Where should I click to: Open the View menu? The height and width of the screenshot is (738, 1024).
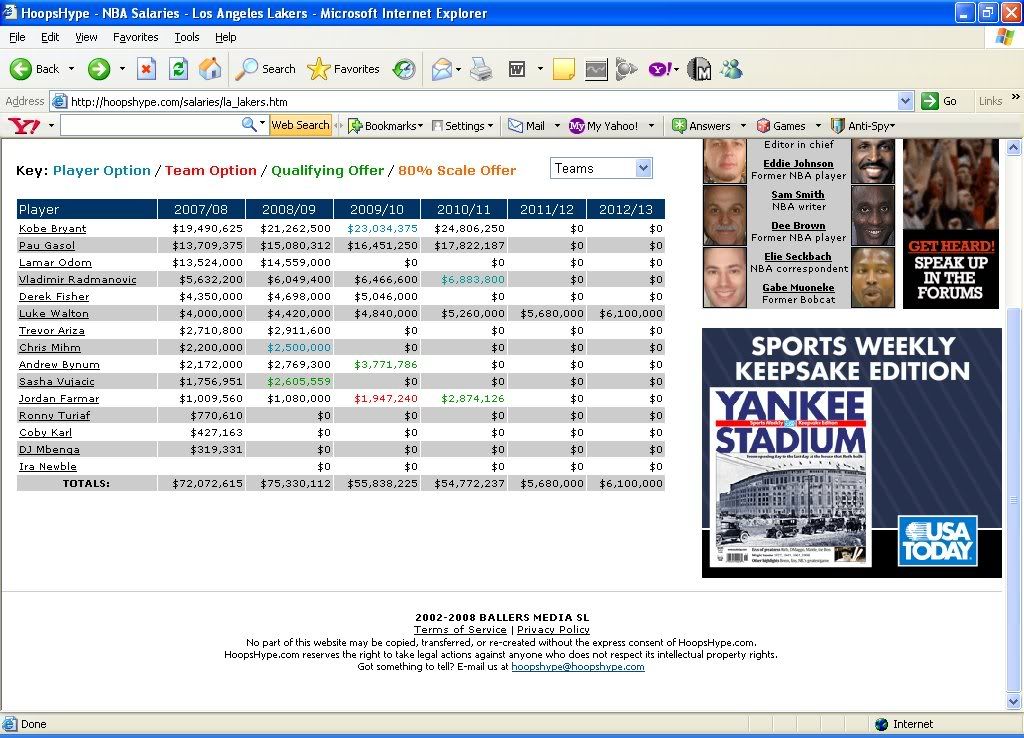86,37
